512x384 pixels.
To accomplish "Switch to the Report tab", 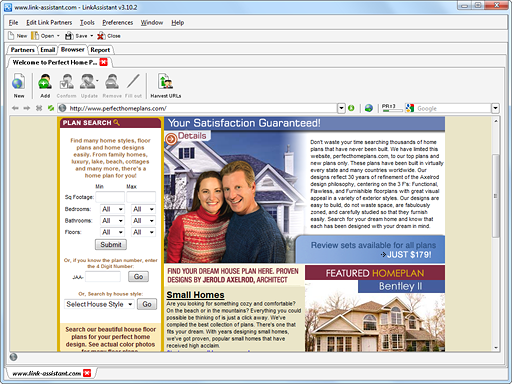I will (100, 50).
